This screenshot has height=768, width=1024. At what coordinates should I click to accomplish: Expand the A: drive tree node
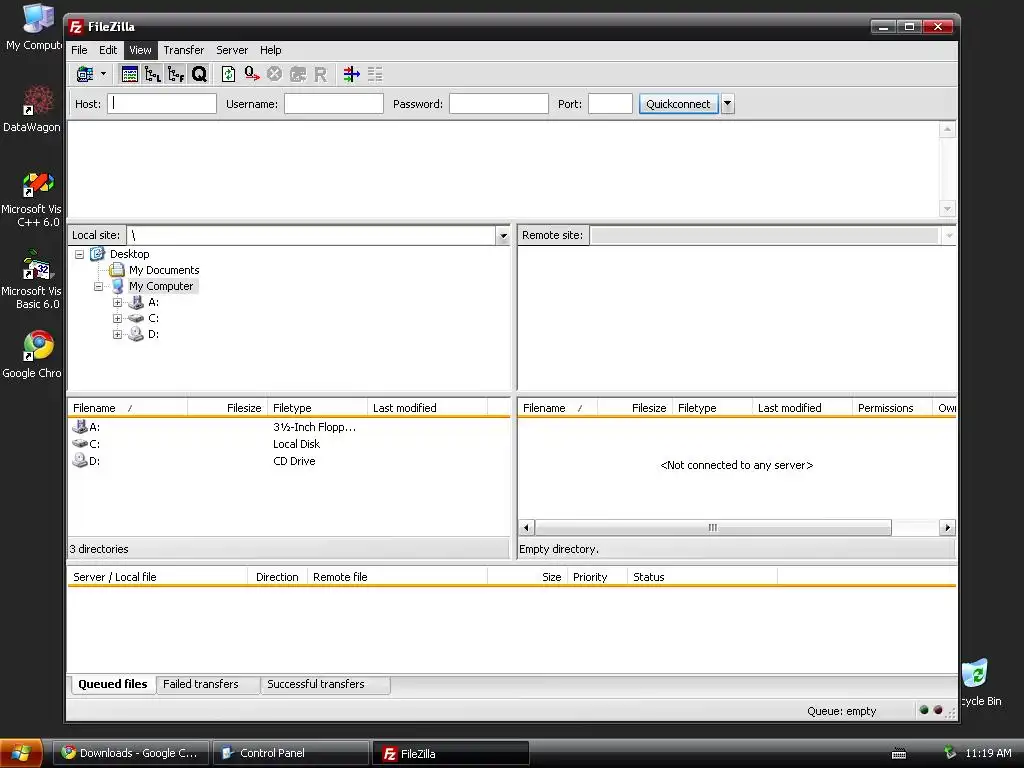coord(118,302)
